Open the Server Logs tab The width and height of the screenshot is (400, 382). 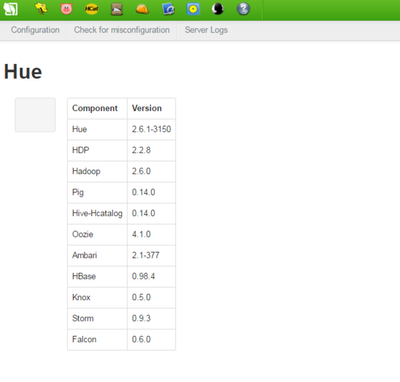click(x=206, y=30)
